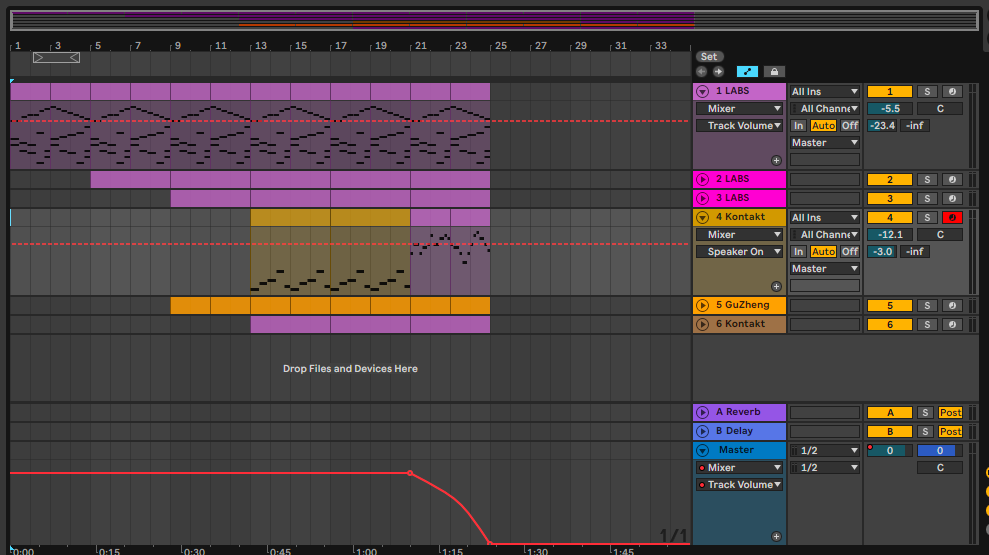Open the All Ins dropdown on 1 LABS
This screenshot has height=555, width=989.
[824, 92]
